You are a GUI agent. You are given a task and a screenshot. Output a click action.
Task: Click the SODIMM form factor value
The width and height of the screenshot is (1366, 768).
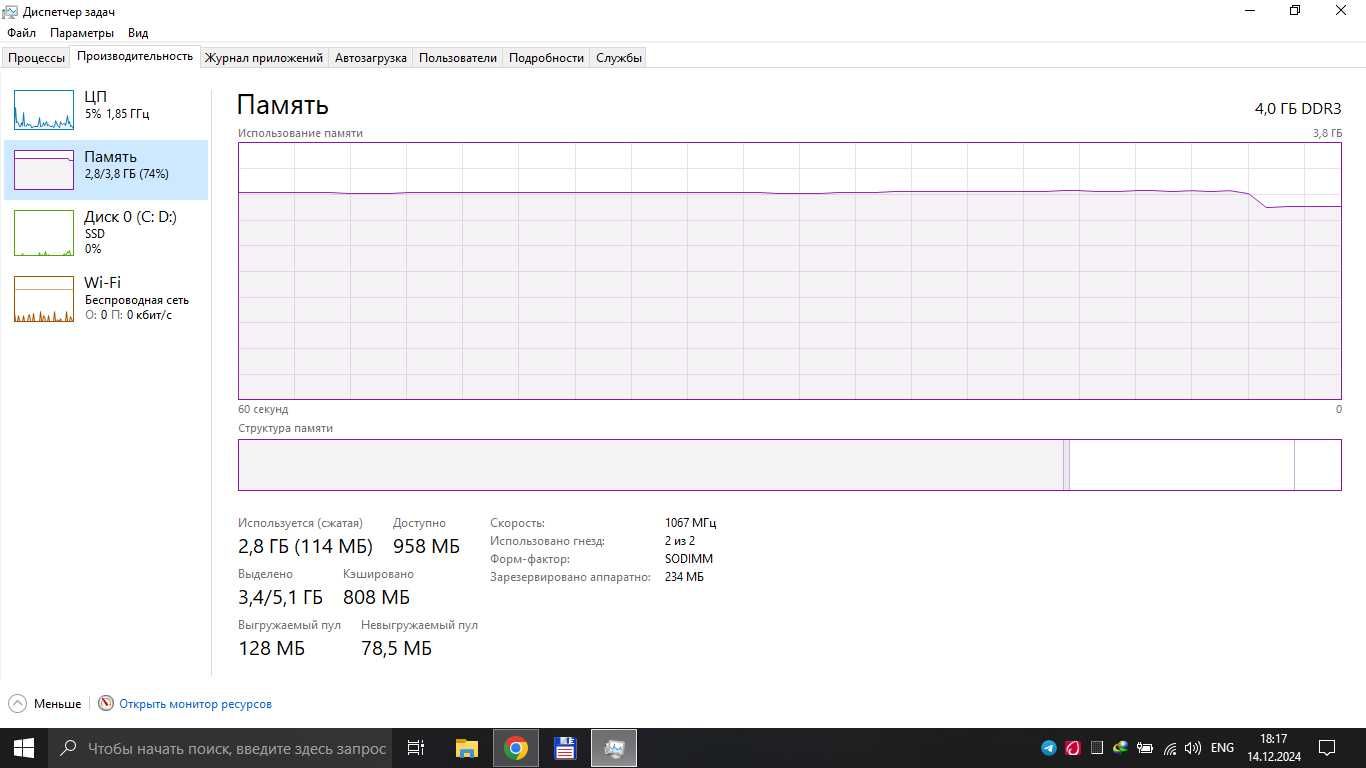(x=689, y=559)
